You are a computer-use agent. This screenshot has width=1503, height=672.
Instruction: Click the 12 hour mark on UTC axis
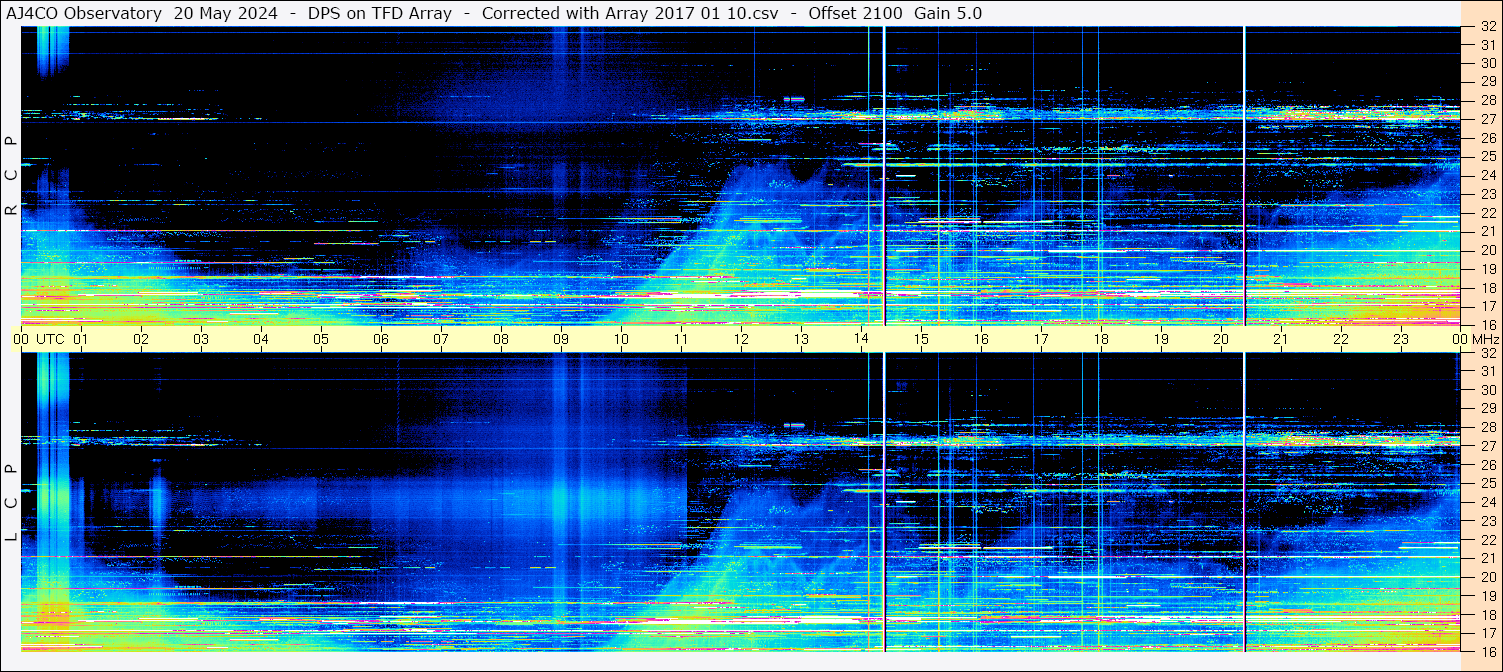741,339
